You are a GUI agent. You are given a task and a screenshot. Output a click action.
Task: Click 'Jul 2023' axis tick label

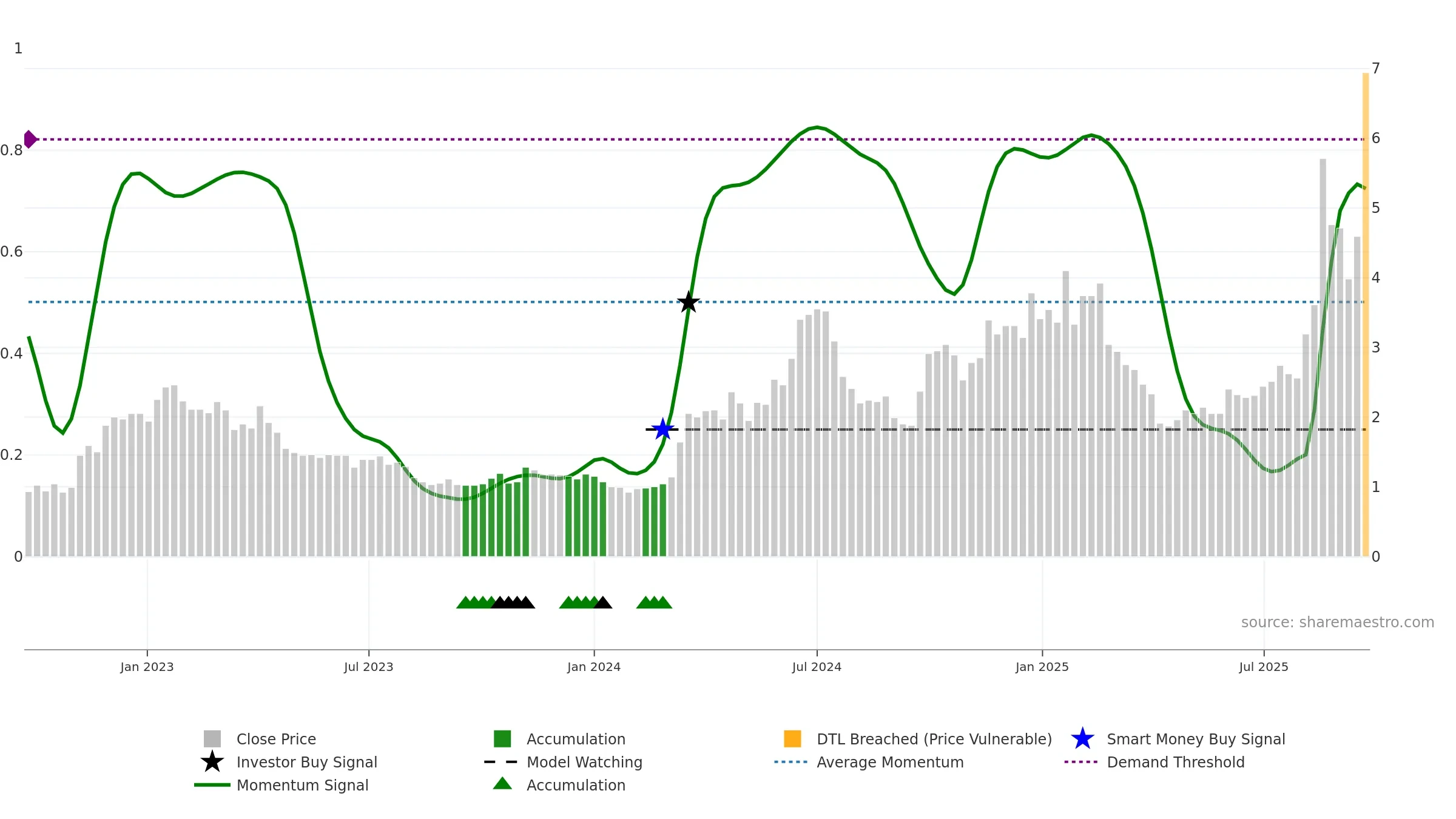(369, 667)
